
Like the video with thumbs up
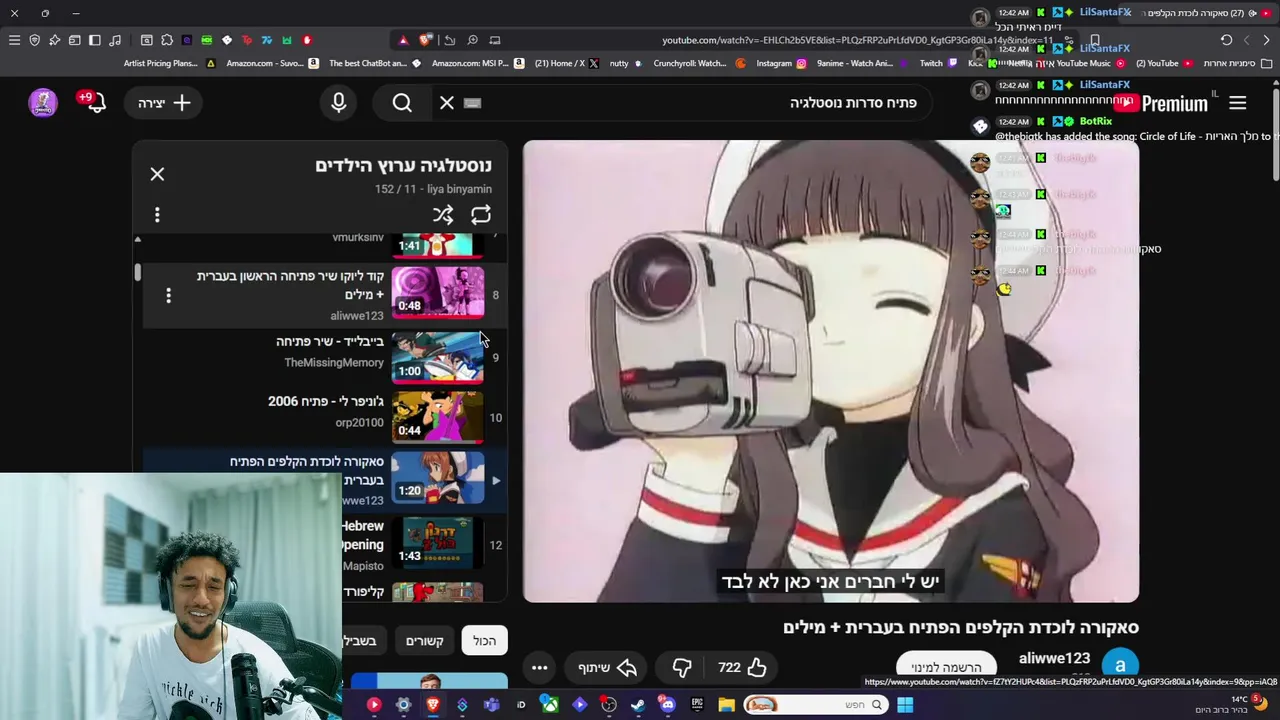(743, 667)
